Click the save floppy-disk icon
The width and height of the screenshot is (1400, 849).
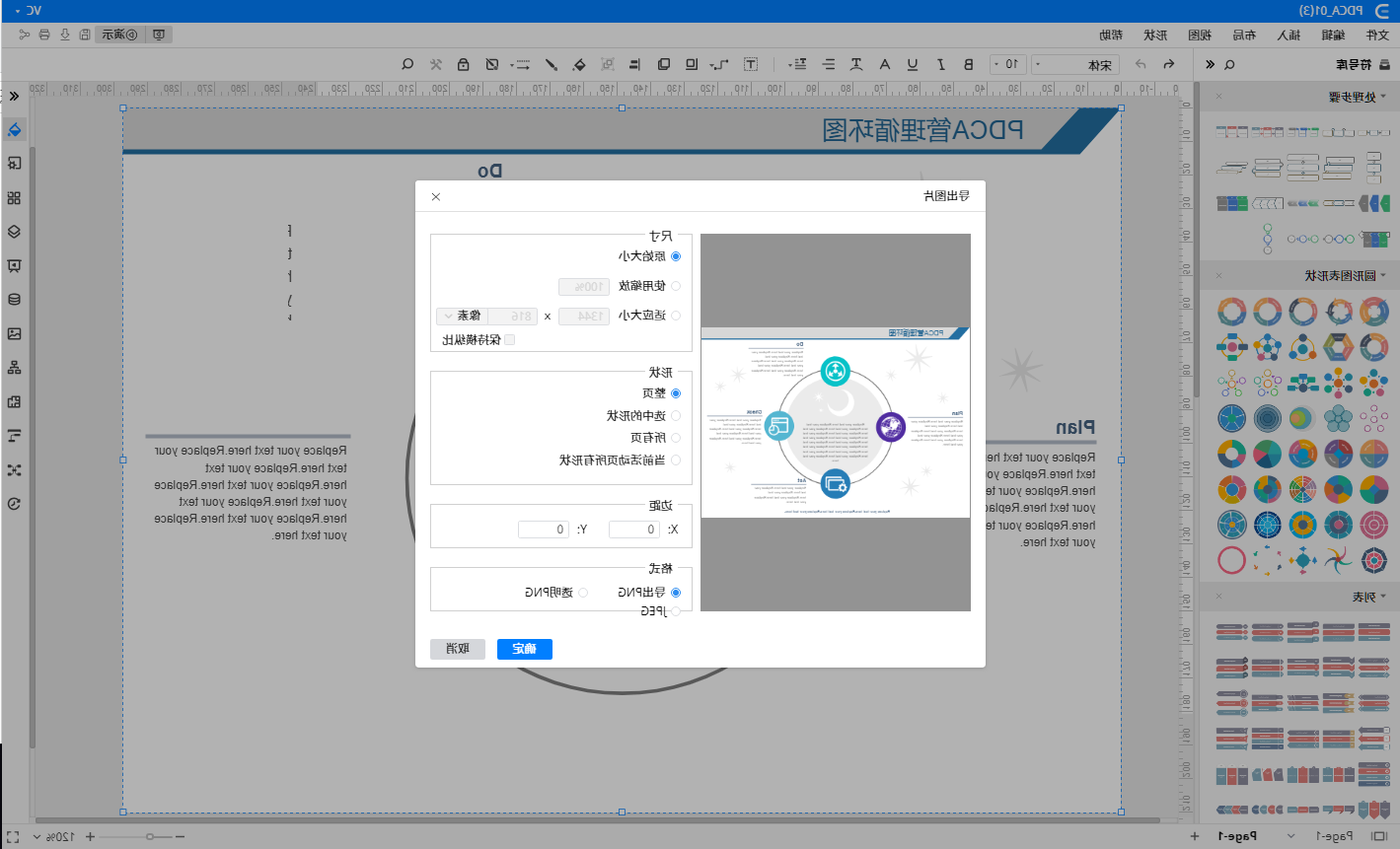85,35
